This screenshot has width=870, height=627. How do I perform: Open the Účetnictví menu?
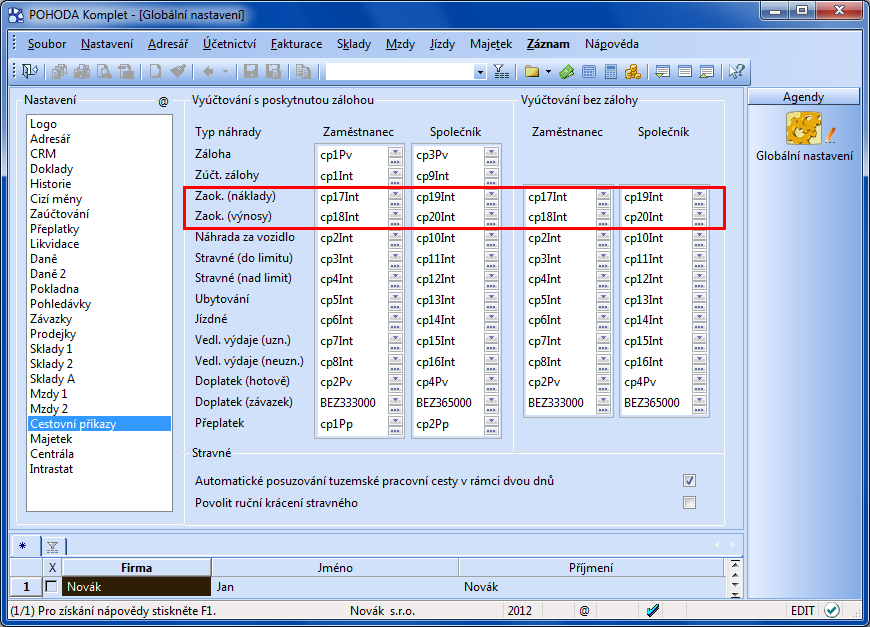tap(229, 44)
